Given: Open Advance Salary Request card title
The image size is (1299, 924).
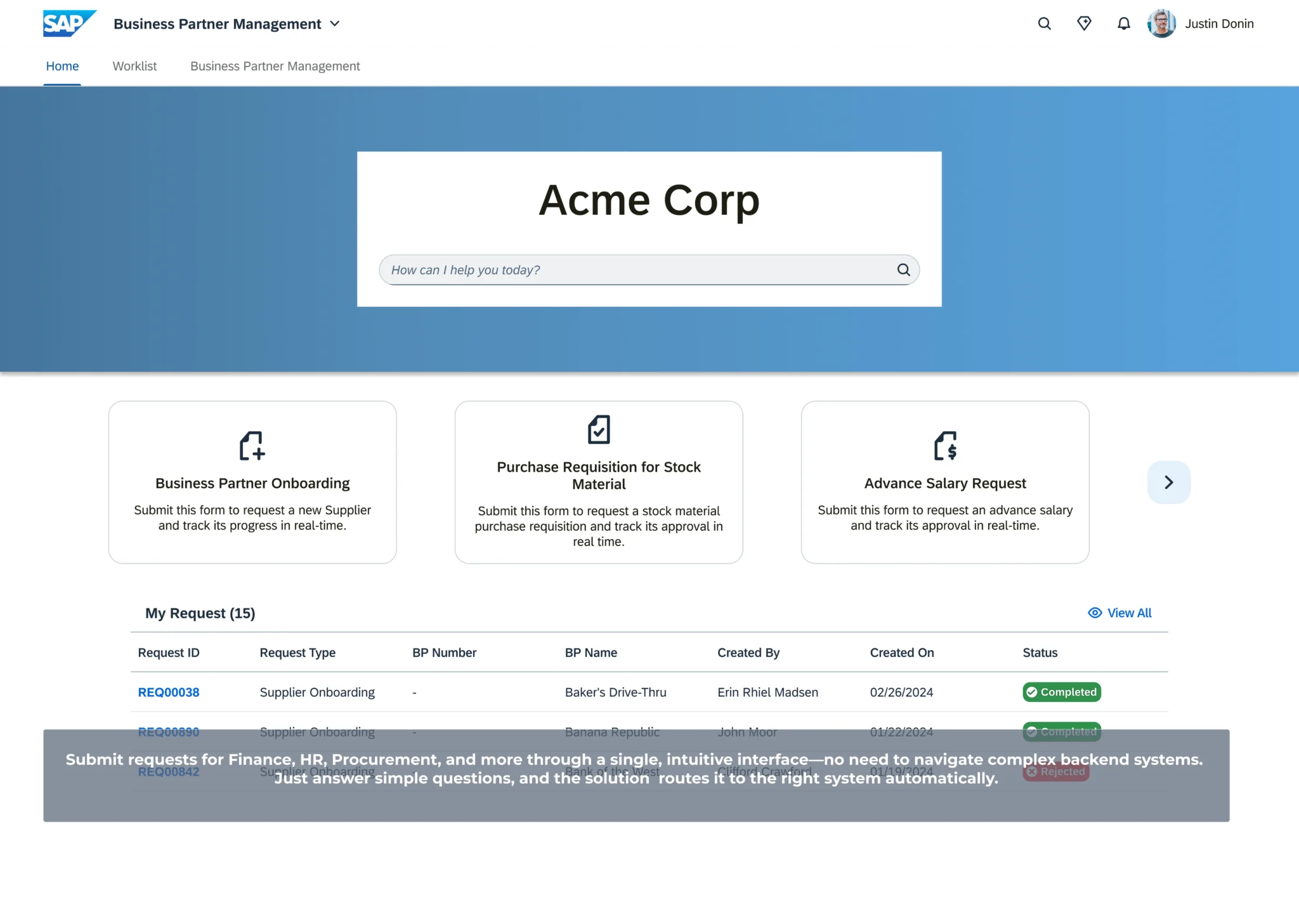Looking at the screenshot, I should [944, 483].
